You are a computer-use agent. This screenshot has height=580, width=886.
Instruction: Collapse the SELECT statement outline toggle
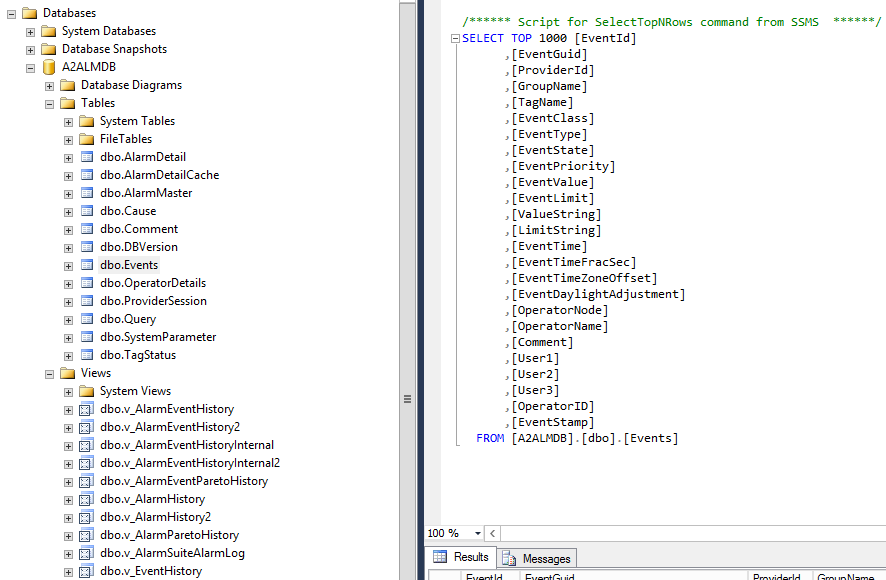(455, 39)
